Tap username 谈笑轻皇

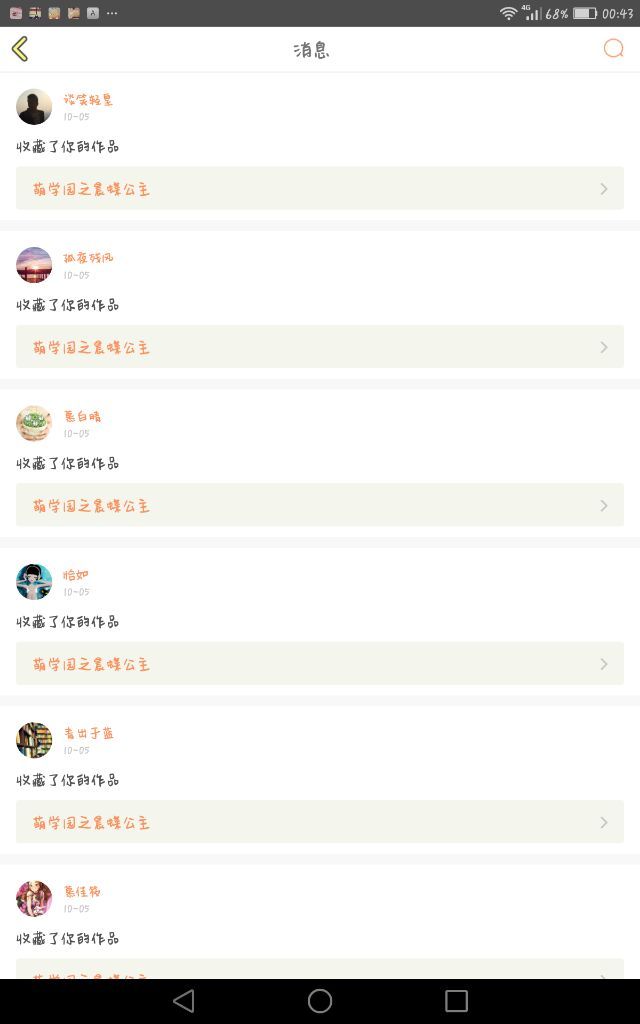pos(88,99)
